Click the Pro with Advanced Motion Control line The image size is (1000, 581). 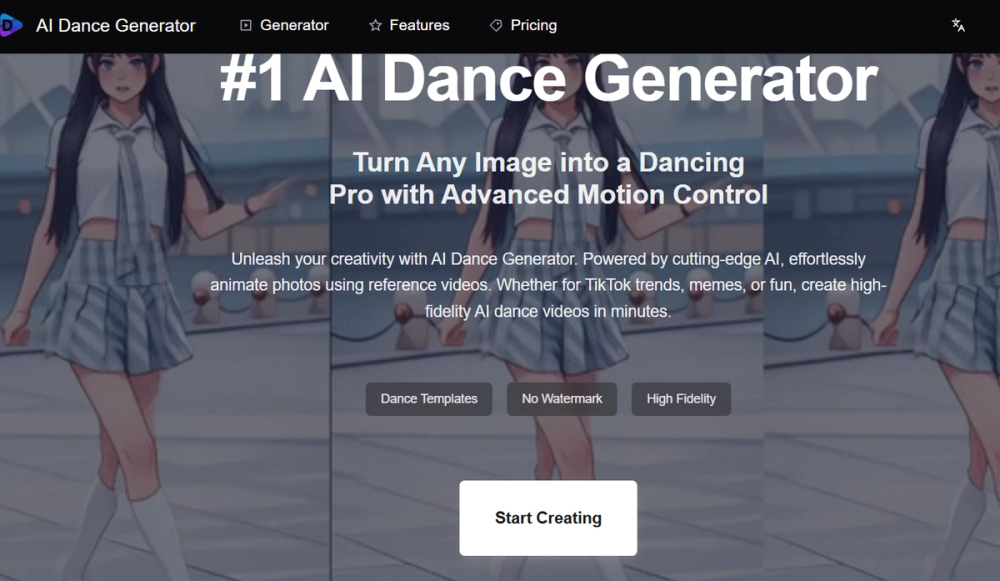point(548,195)
